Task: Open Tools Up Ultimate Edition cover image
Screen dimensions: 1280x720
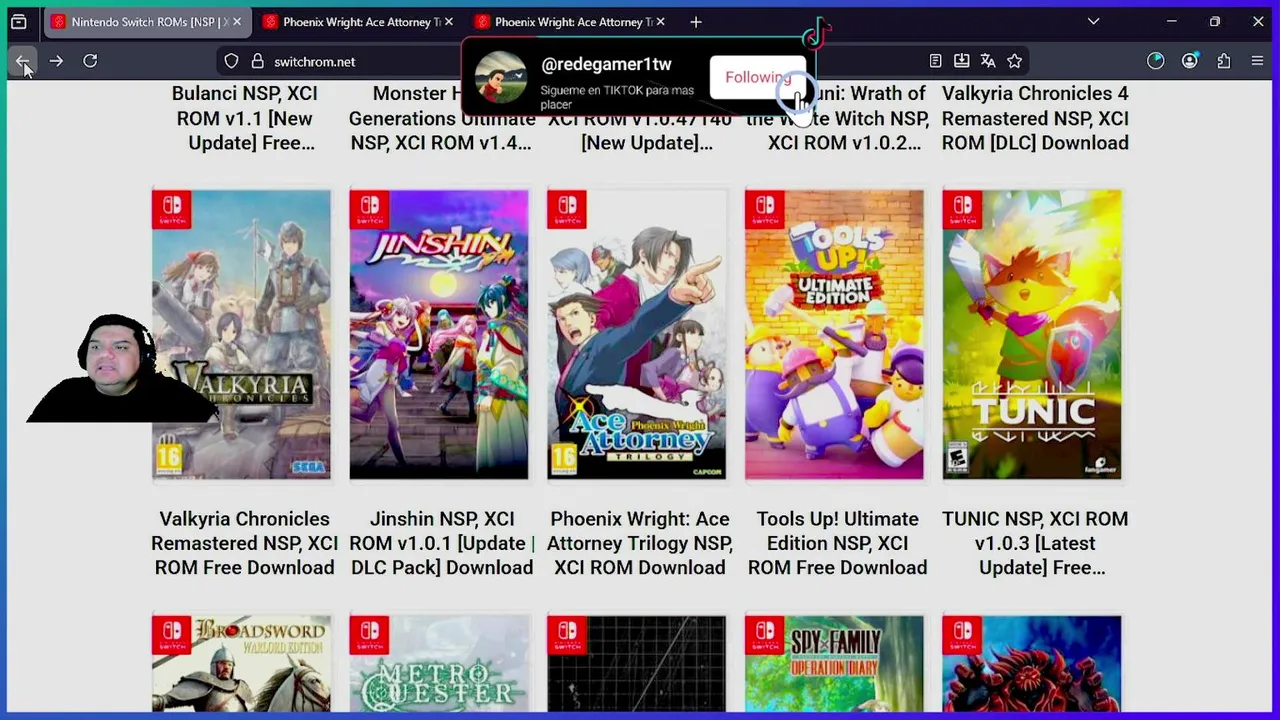Action: coord(834,335)
